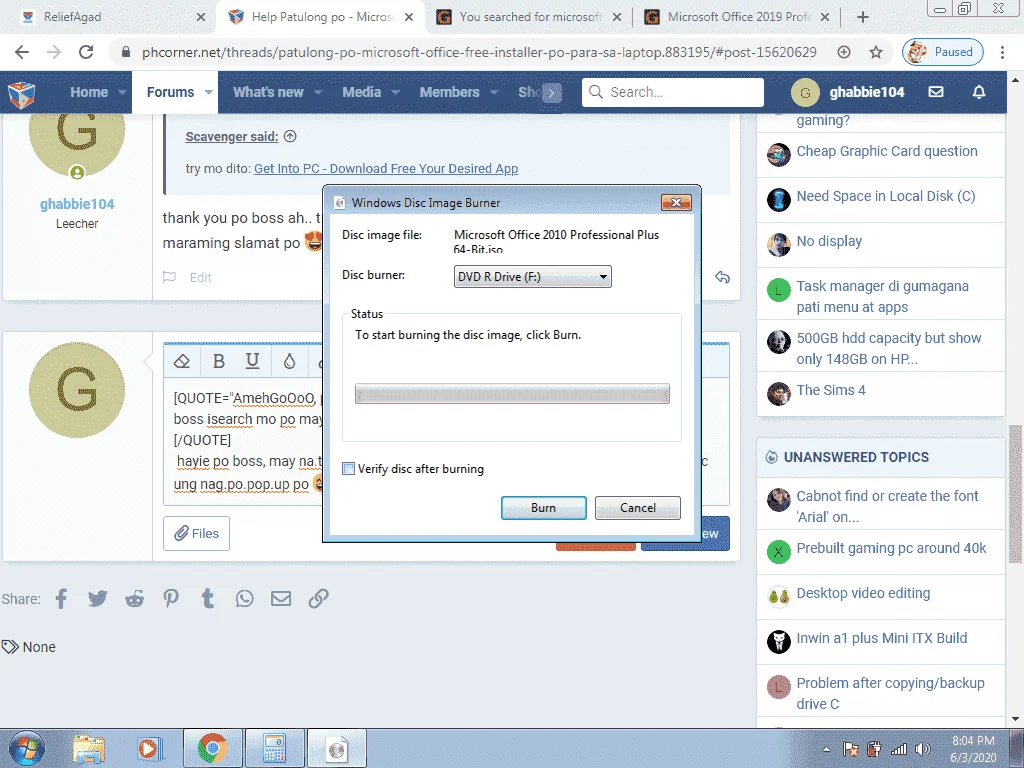Click the add-to-desktop plus icon in address bar

844,52
